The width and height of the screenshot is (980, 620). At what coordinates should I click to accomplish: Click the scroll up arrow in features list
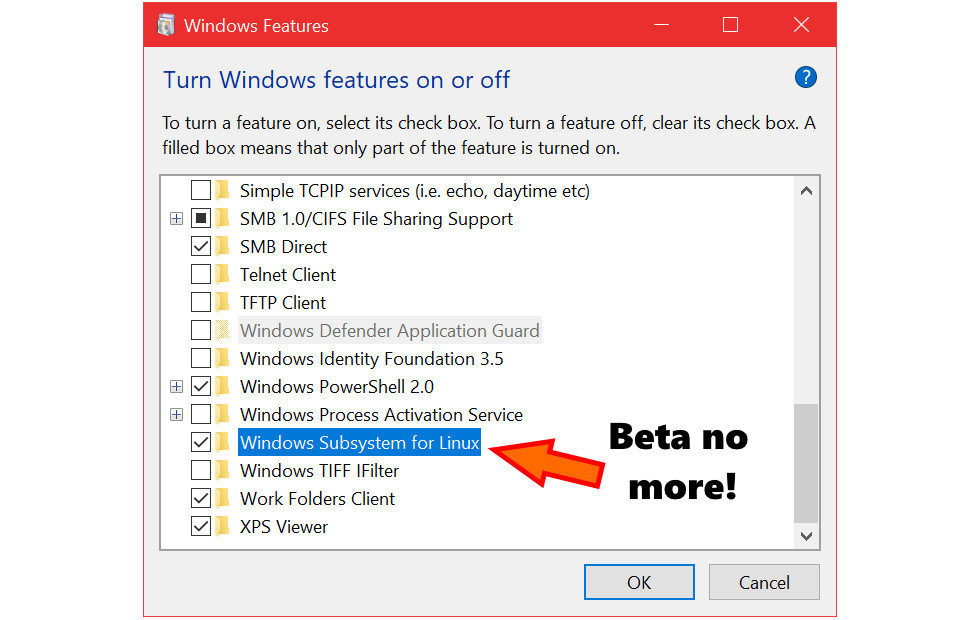coord(806,191)
